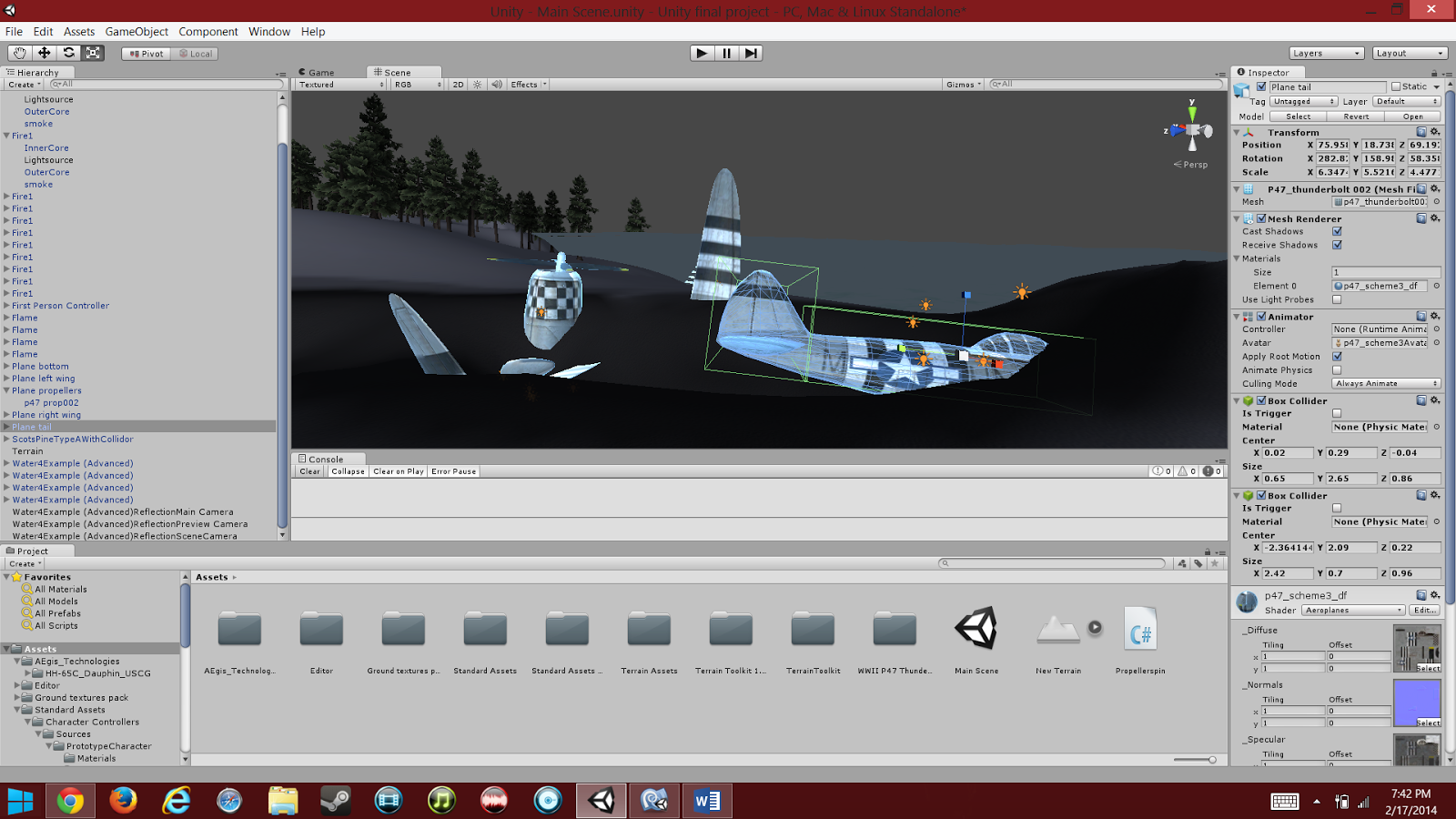1456x819 pixels.
Task: Open the Shader dropdown showing Aeroplanes
Action: (x=1353, y=611)
